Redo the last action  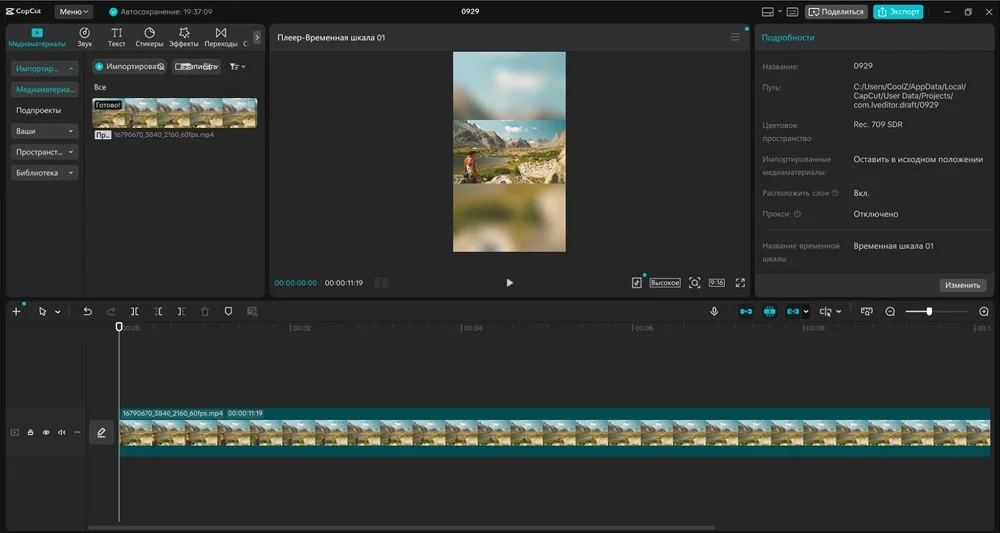tap(111, 311)
